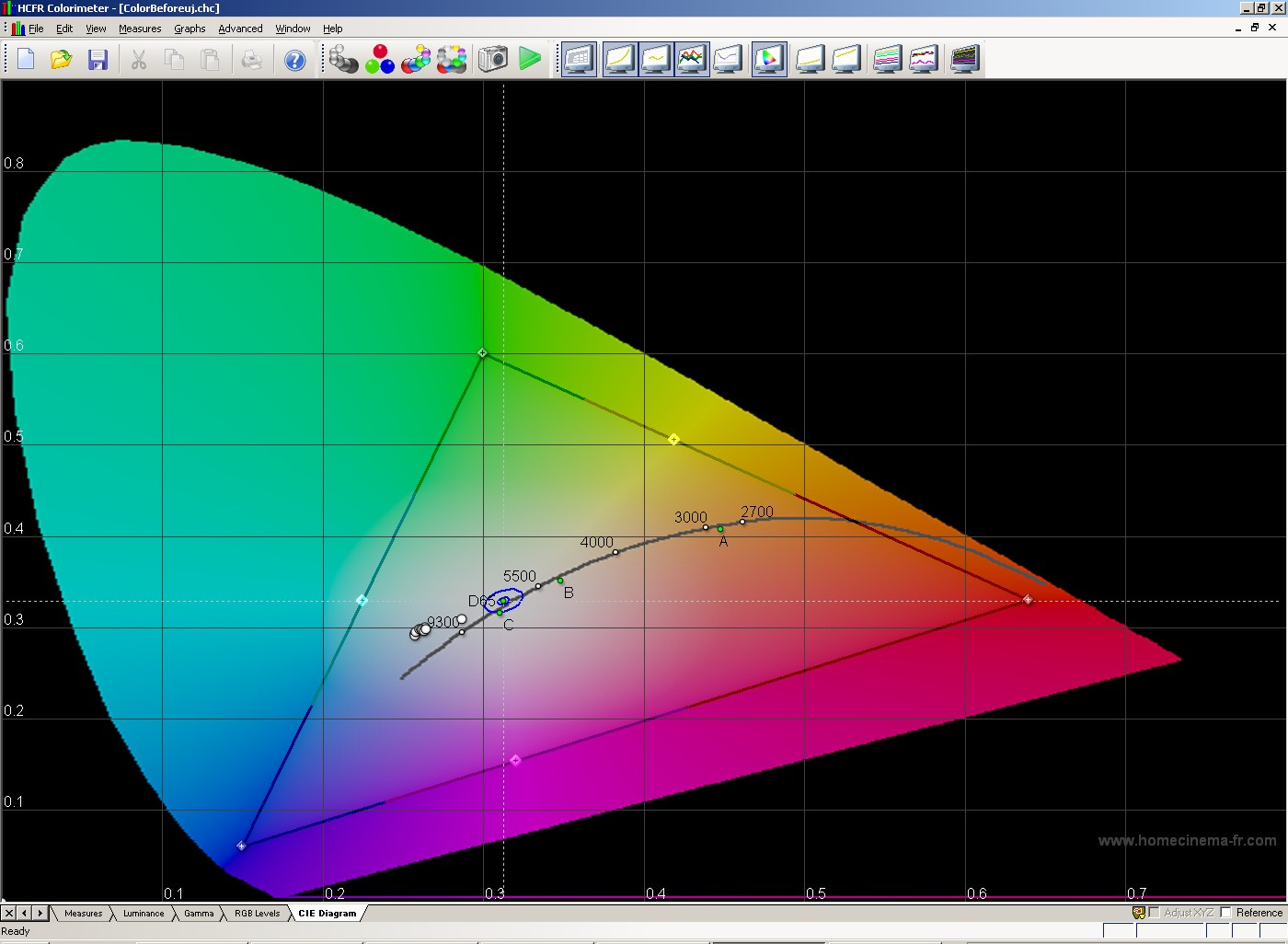Switch to the Measures tab
The height and width of the screenshot is (944, 1288).
pyautogui.click(x=83, y=914)
